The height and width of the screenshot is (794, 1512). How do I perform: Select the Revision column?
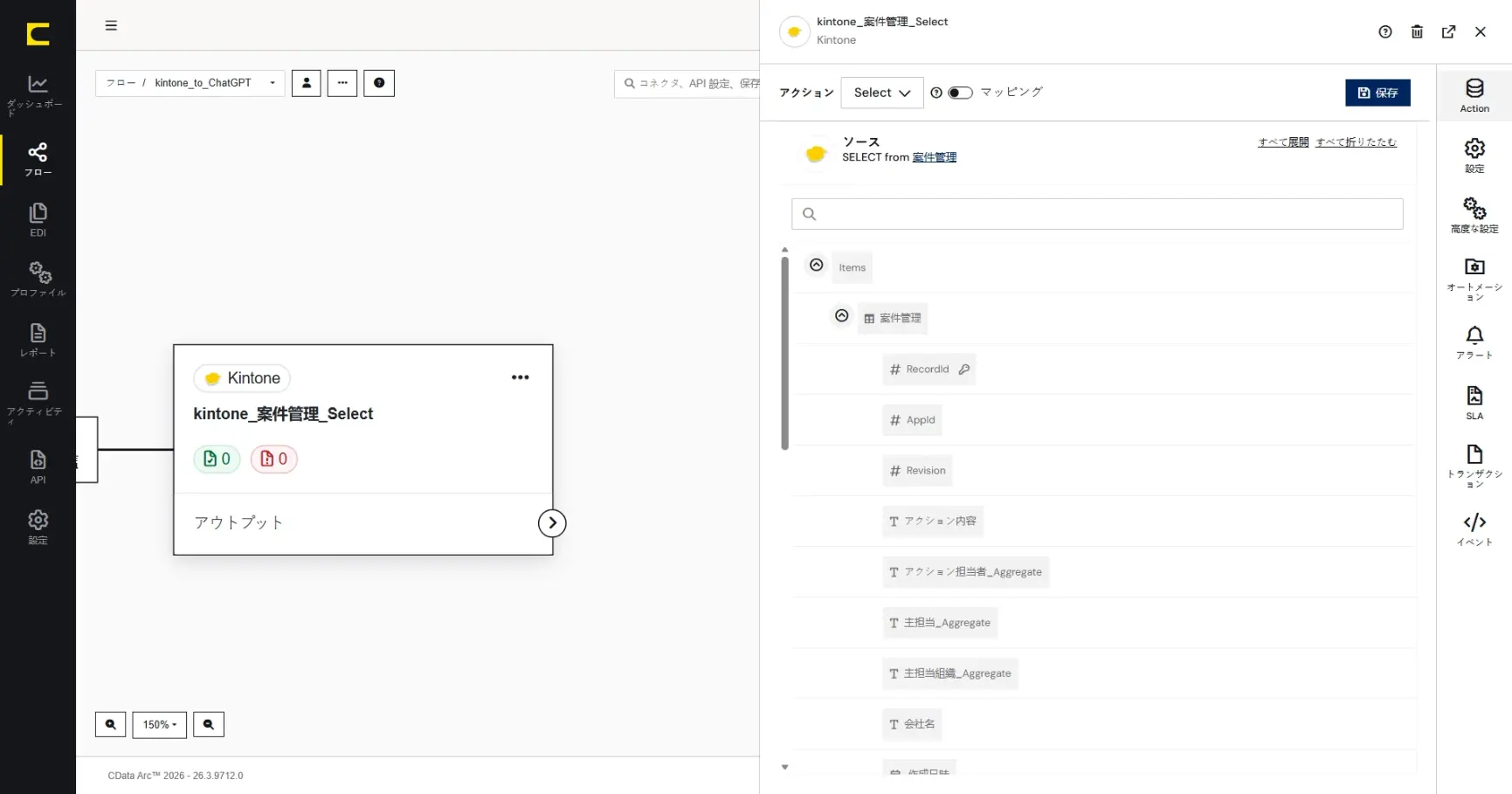point(917,471)
